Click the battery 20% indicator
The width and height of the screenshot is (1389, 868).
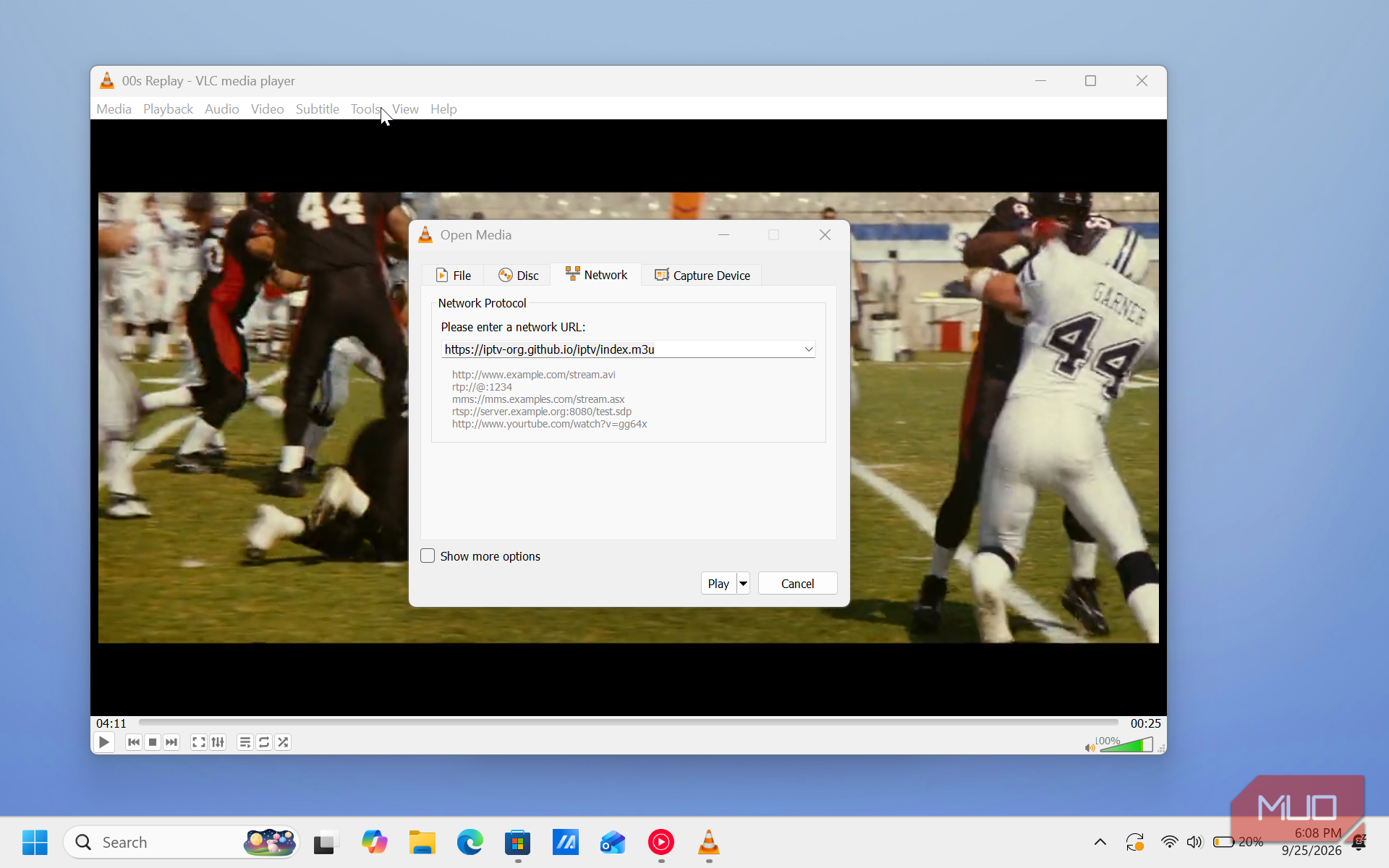tap(1238, 842)
